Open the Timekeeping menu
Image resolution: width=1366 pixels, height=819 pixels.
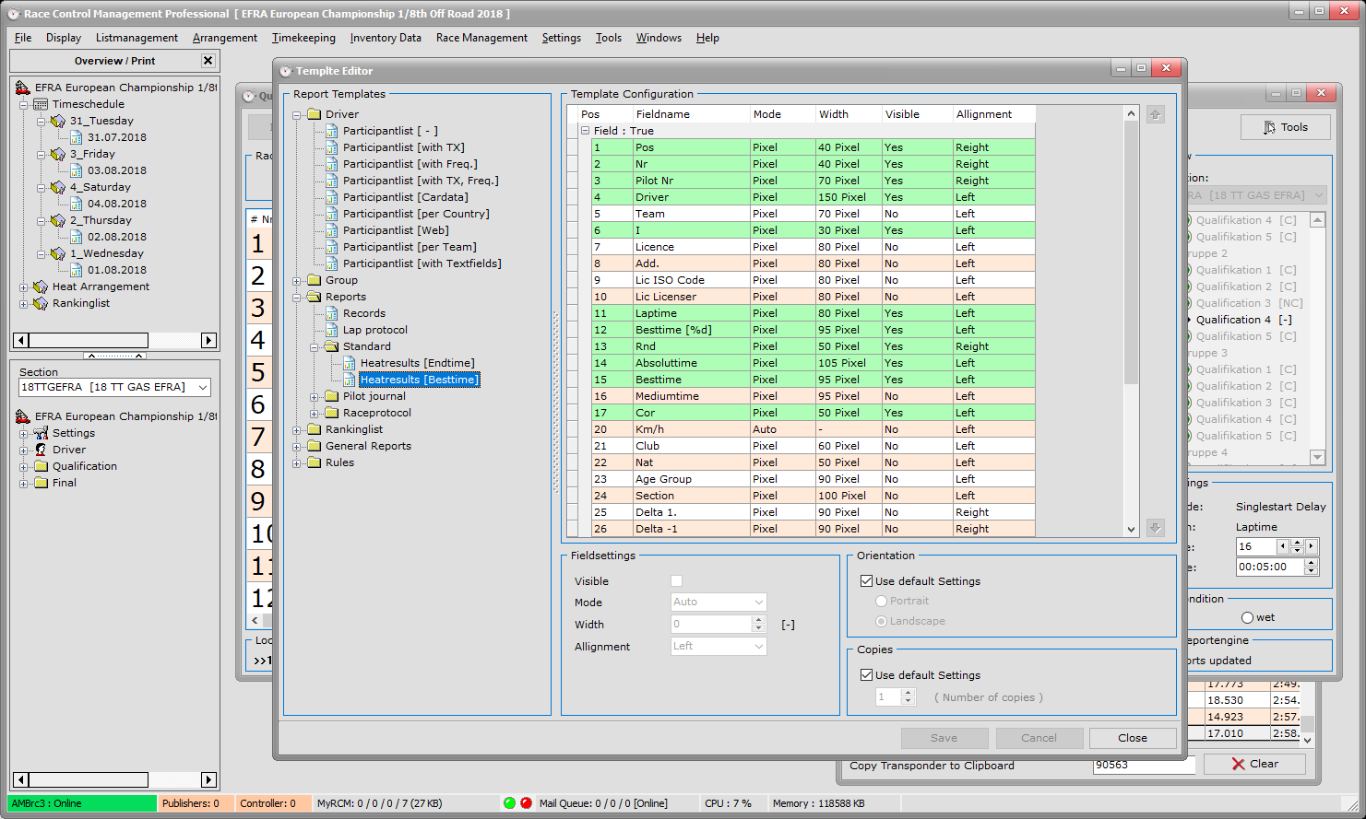pos(303,38)
